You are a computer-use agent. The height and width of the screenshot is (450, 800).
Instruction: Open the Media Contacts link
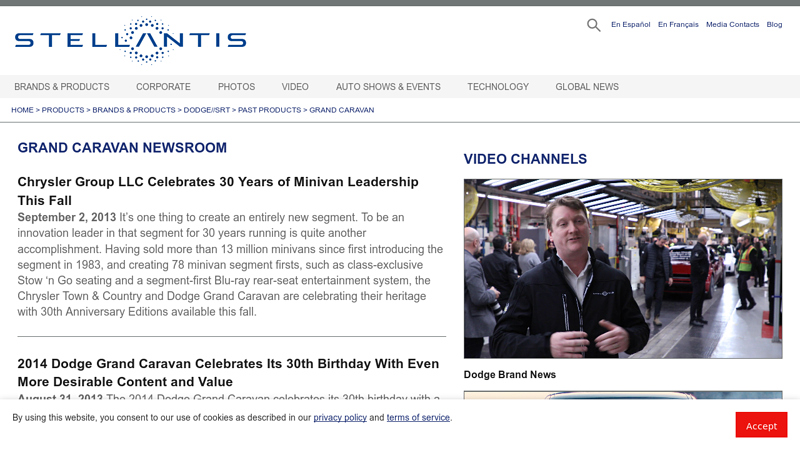pyautogui.click(x=732, y=25)
